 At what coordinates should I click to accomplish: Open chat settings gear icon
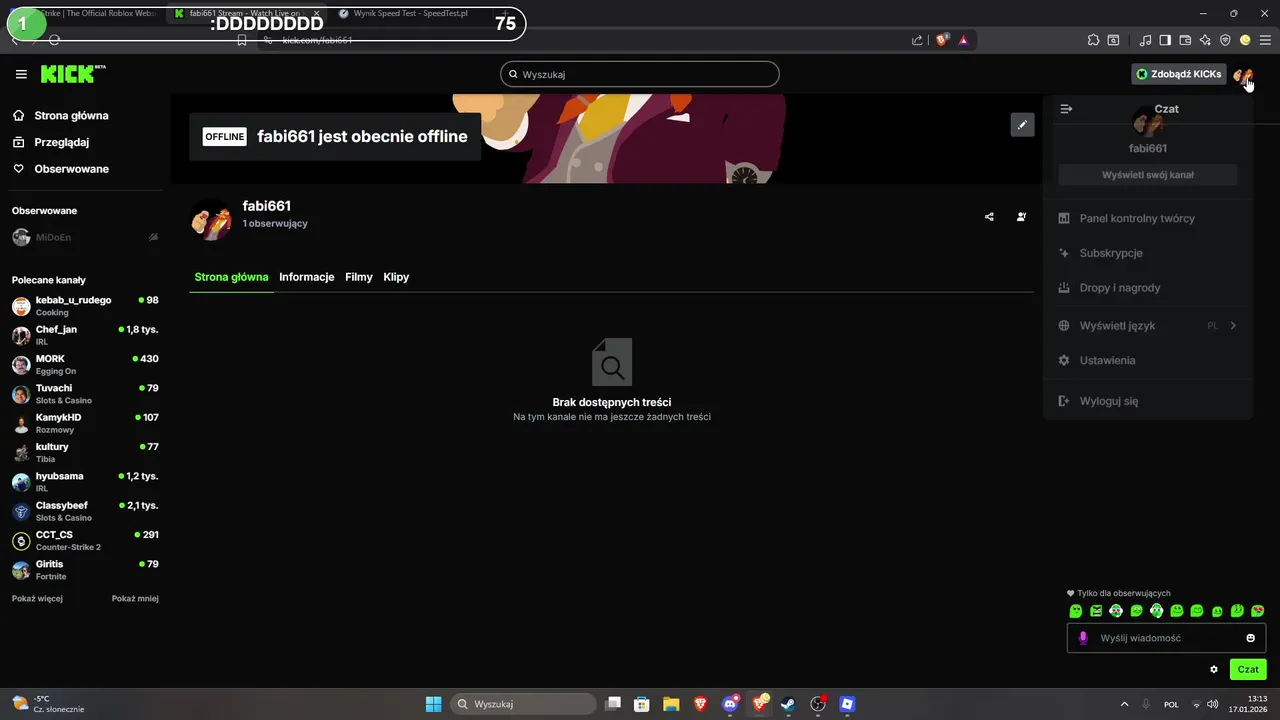tap(1214, 669)
